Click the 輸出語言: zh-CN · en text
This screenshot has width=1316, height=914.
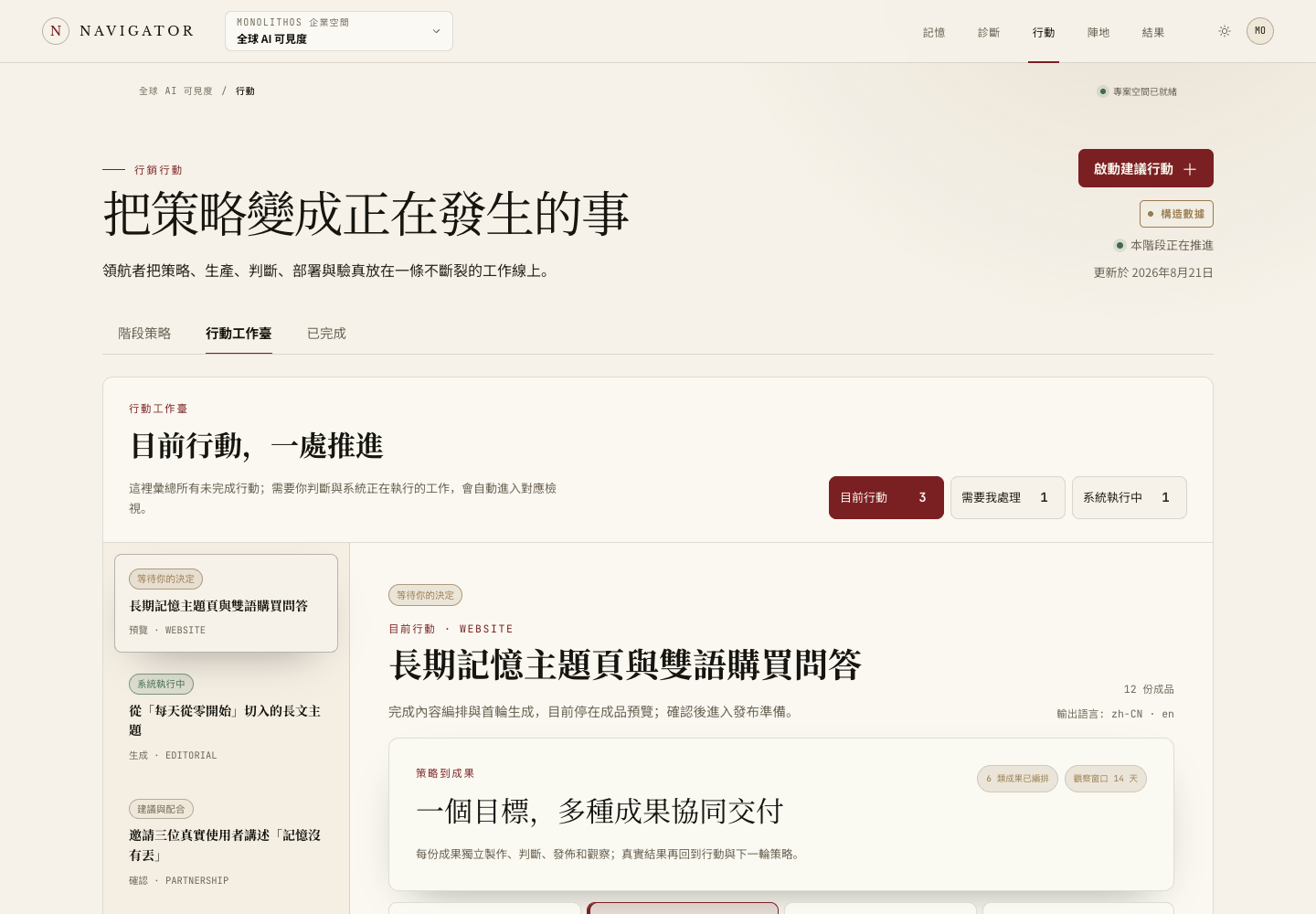tap(1115, 714)
